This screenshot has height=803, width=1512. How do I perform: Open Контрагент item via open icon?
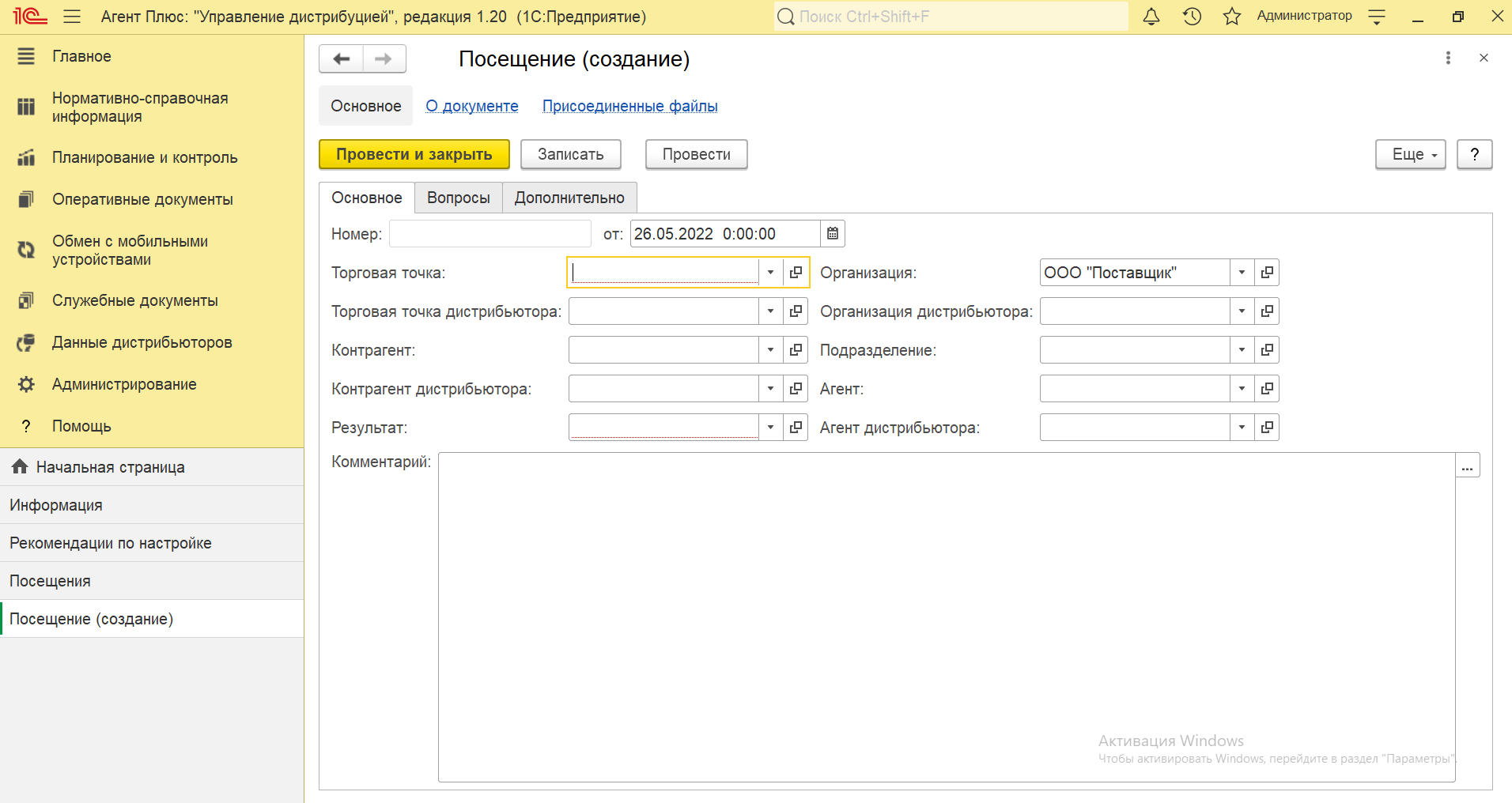pos(796,350)
